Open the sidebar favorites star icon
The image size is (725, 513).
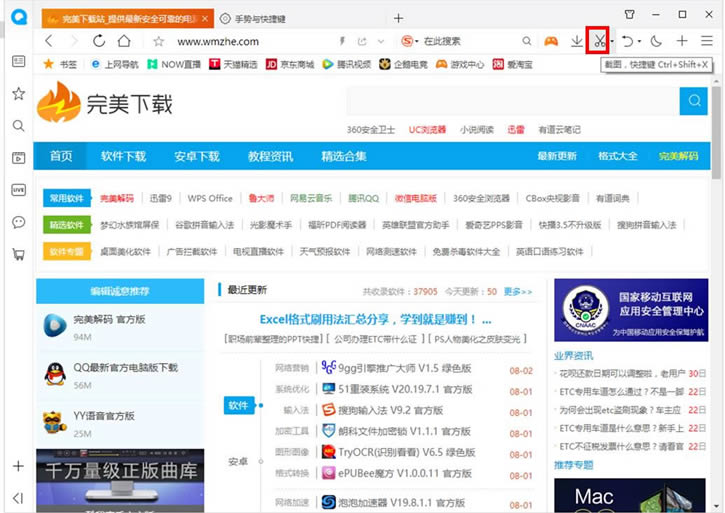[18, 94]
